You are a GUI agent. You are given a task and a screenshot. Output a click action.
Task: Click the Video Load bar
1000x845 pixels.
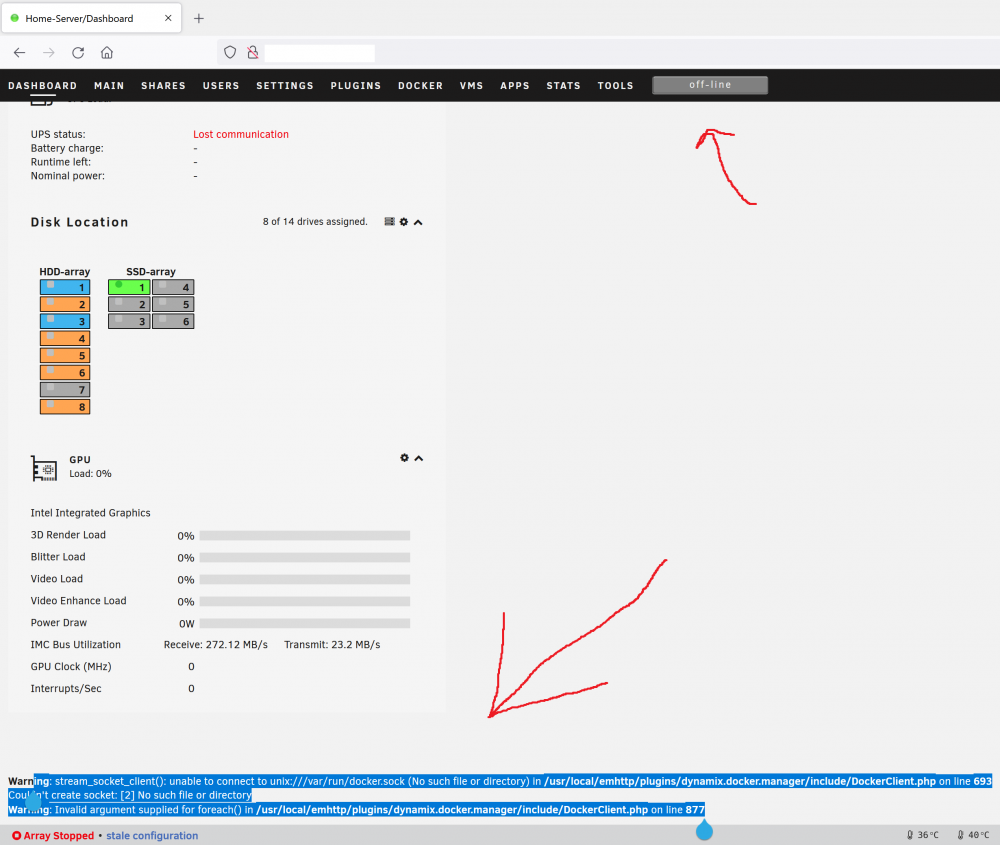click(x=305, y=580)
